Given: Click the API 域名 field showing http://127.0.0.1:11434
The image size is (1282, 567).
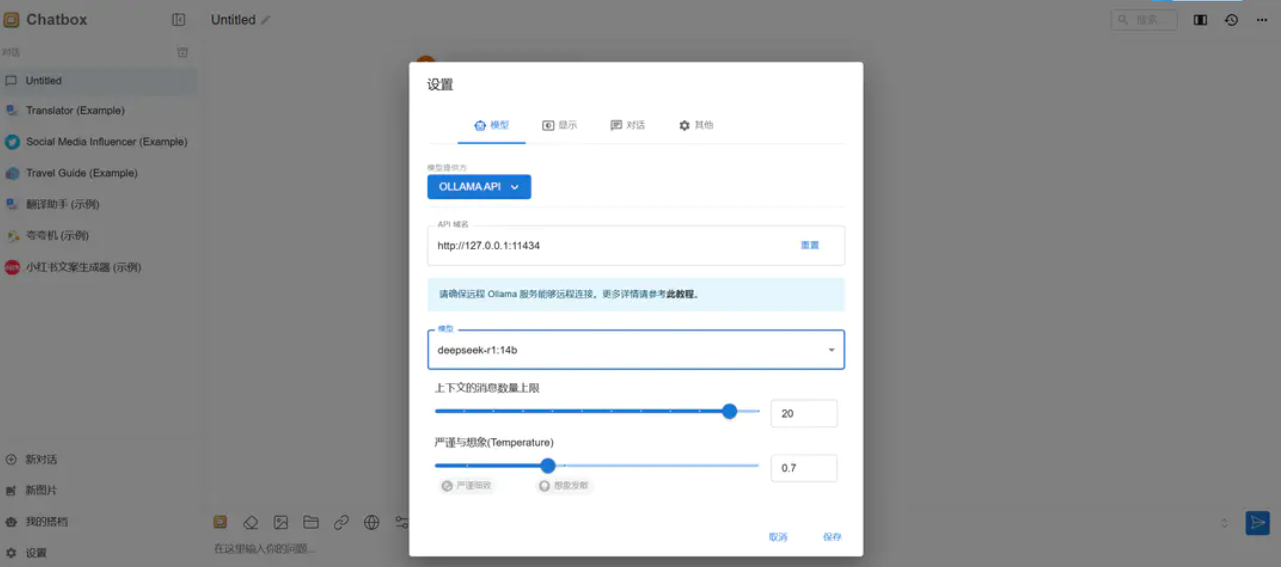Looking at the screenshot, I should (x=636, y=245).
